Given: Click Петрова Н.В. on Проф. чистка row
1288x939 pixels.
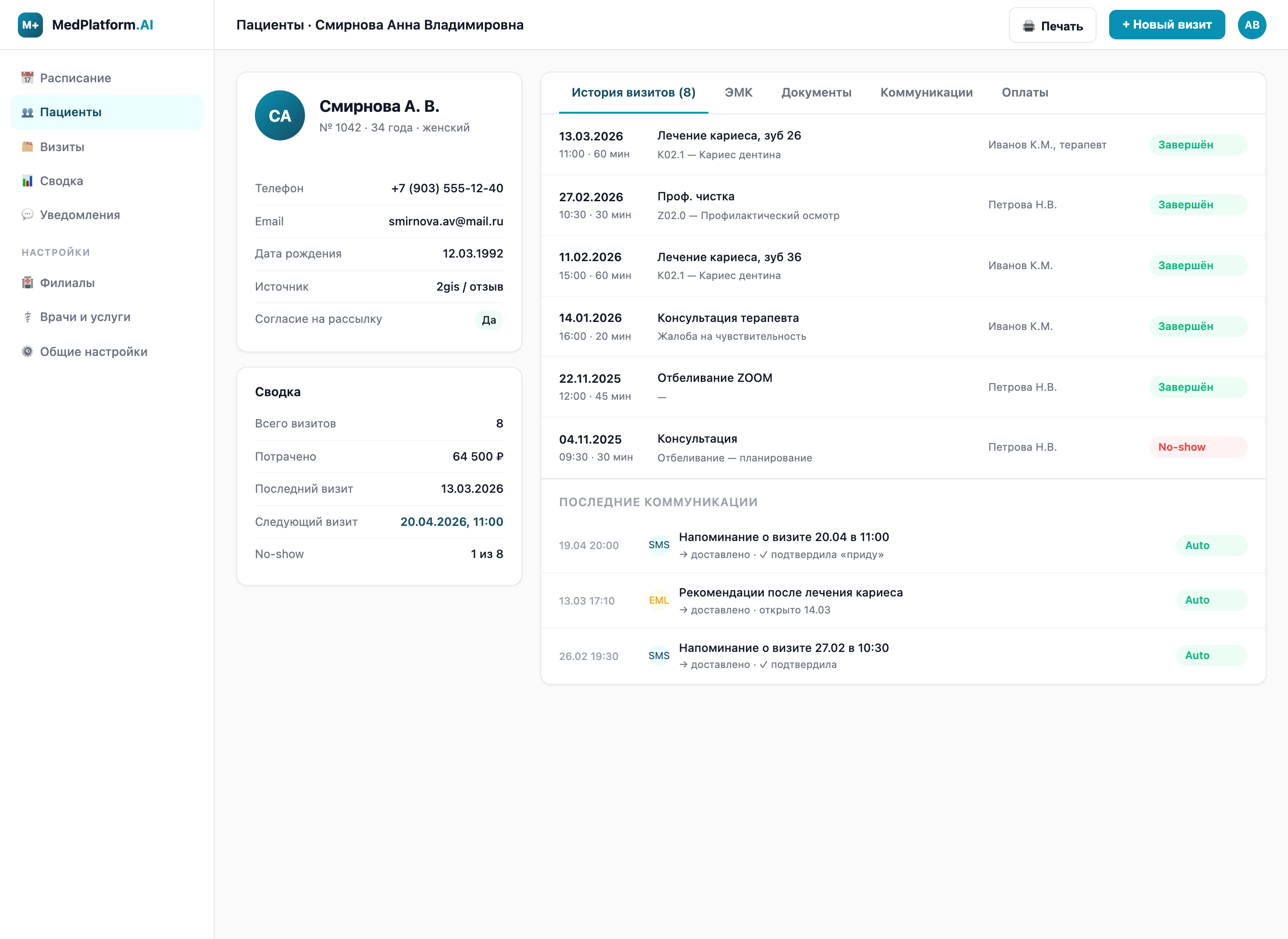Looking at the screenshot, I should 1022,205.
